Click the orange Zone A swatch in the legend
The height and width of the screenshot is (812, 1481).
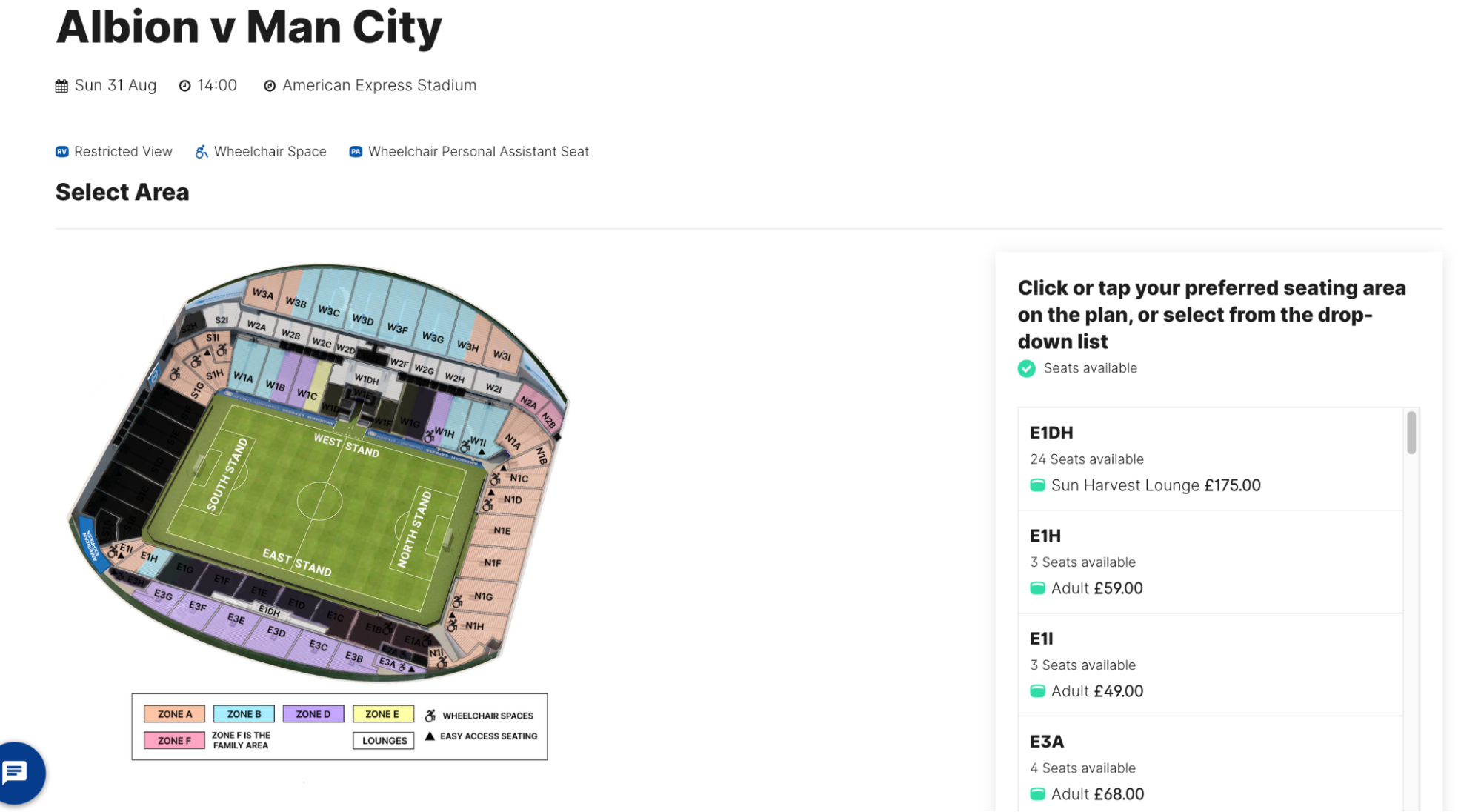pos(174,713)
